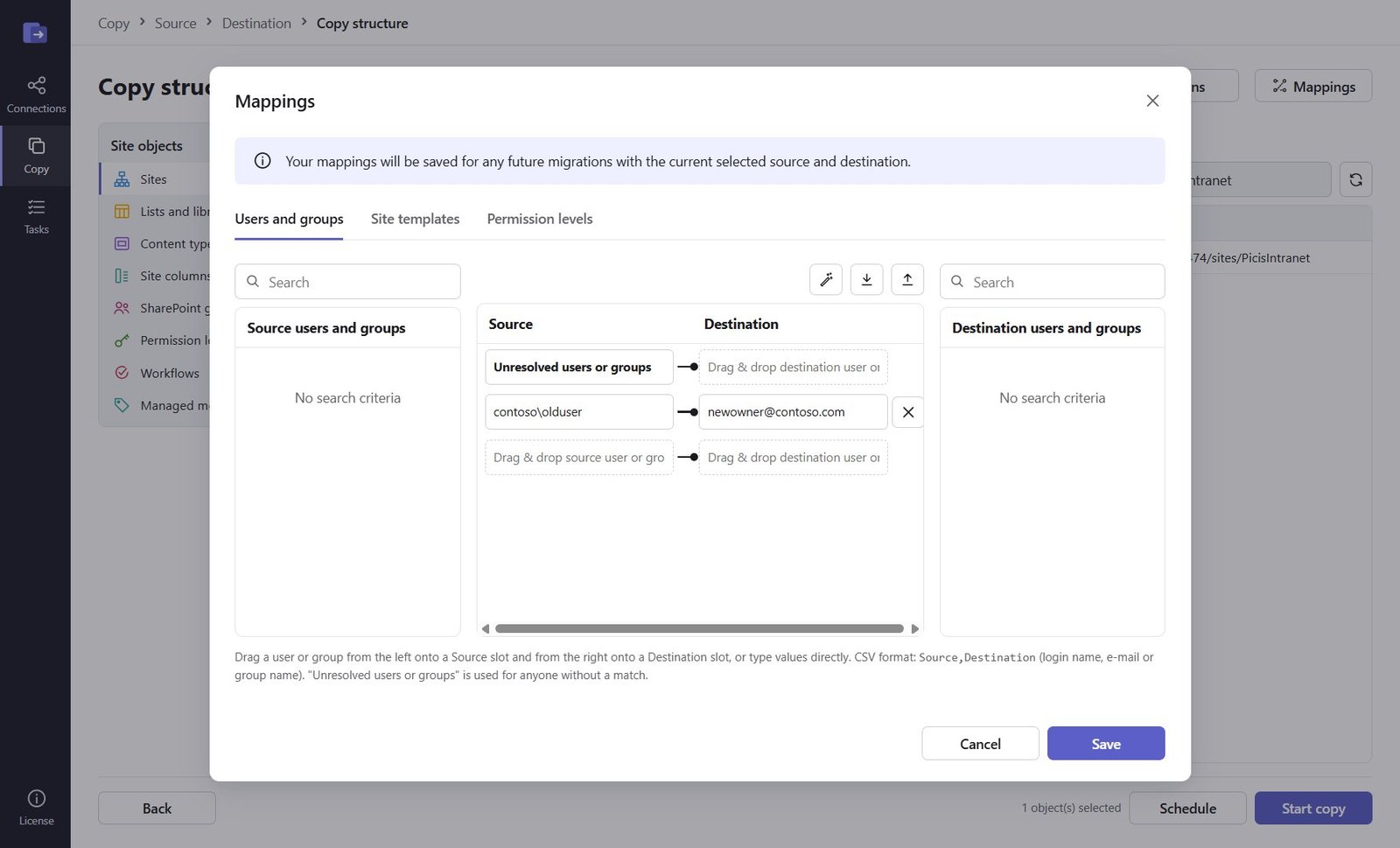Close the Mappings dialog
Image resolution: width=1400 pixels, height=848 pixels.
click(x=1152, y=101)
